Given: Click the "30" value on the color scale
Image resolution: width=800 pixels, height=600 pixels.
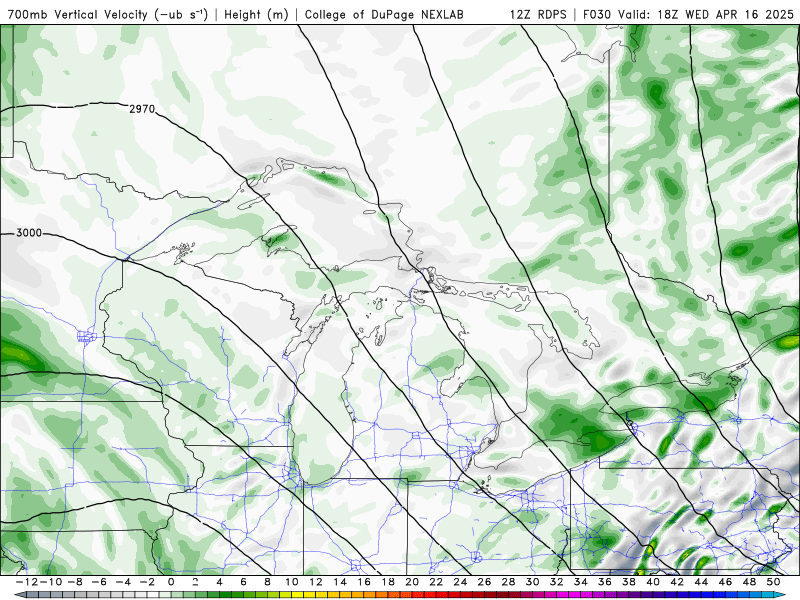Looking at the screenshot, I should pyautogui.click(x=532, y=582).
